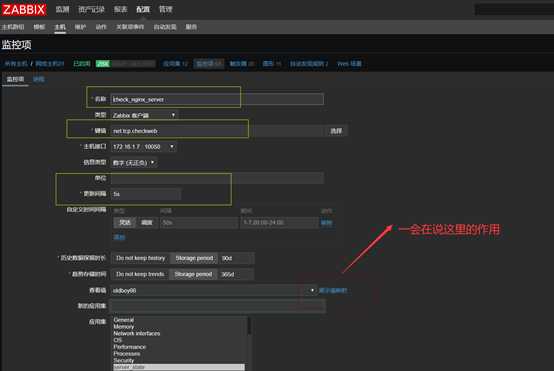Click the 365d trends period field
Viewport: 554px width, 371px height.
click(236, 274)
